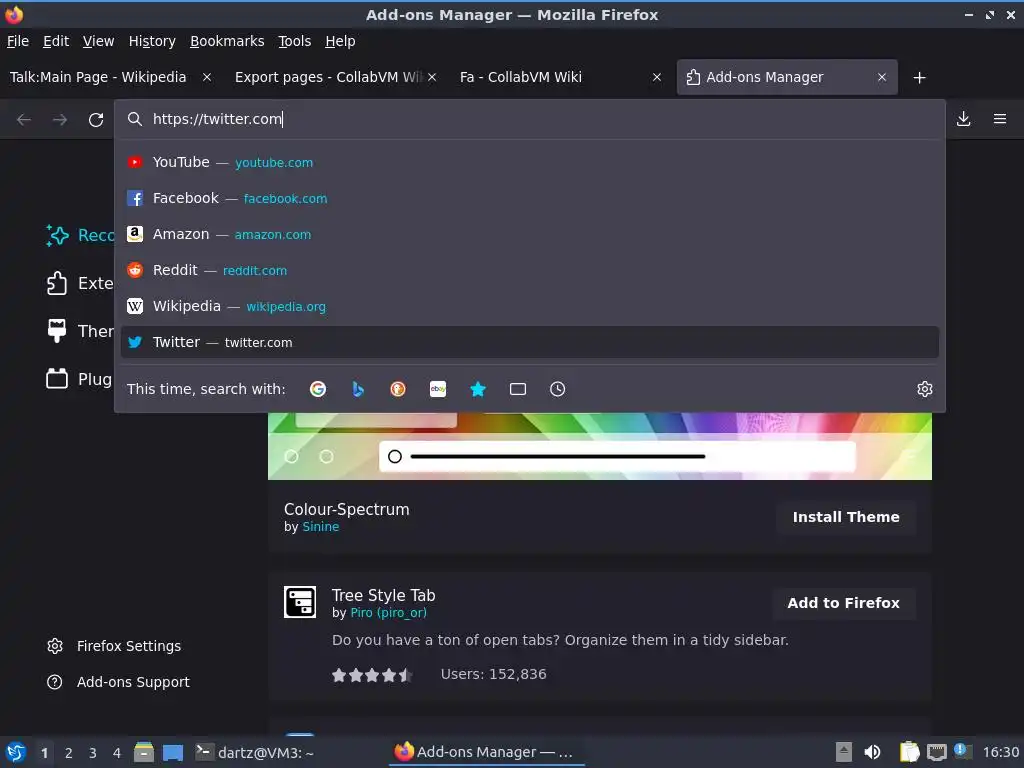Image resolution: width=1024 pixels, height=768 pixels.
Task: Select the Amazon suggestion
Action: point(530,234)
